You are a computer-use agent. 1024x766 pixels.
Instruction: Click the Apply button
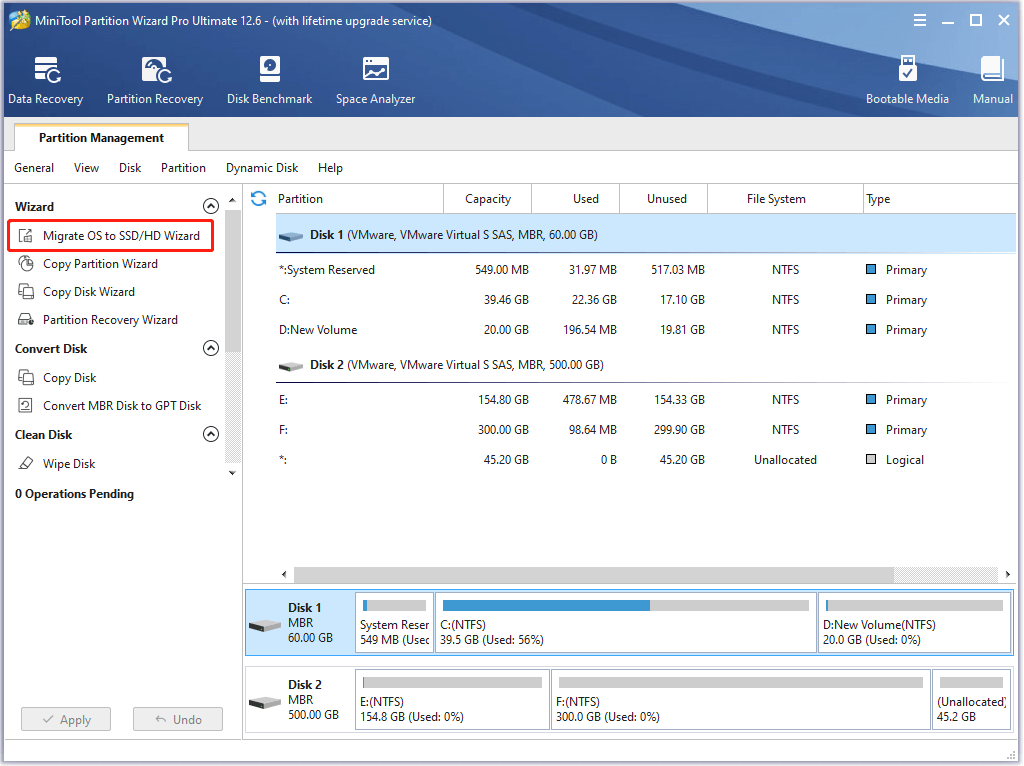[66, 720]
